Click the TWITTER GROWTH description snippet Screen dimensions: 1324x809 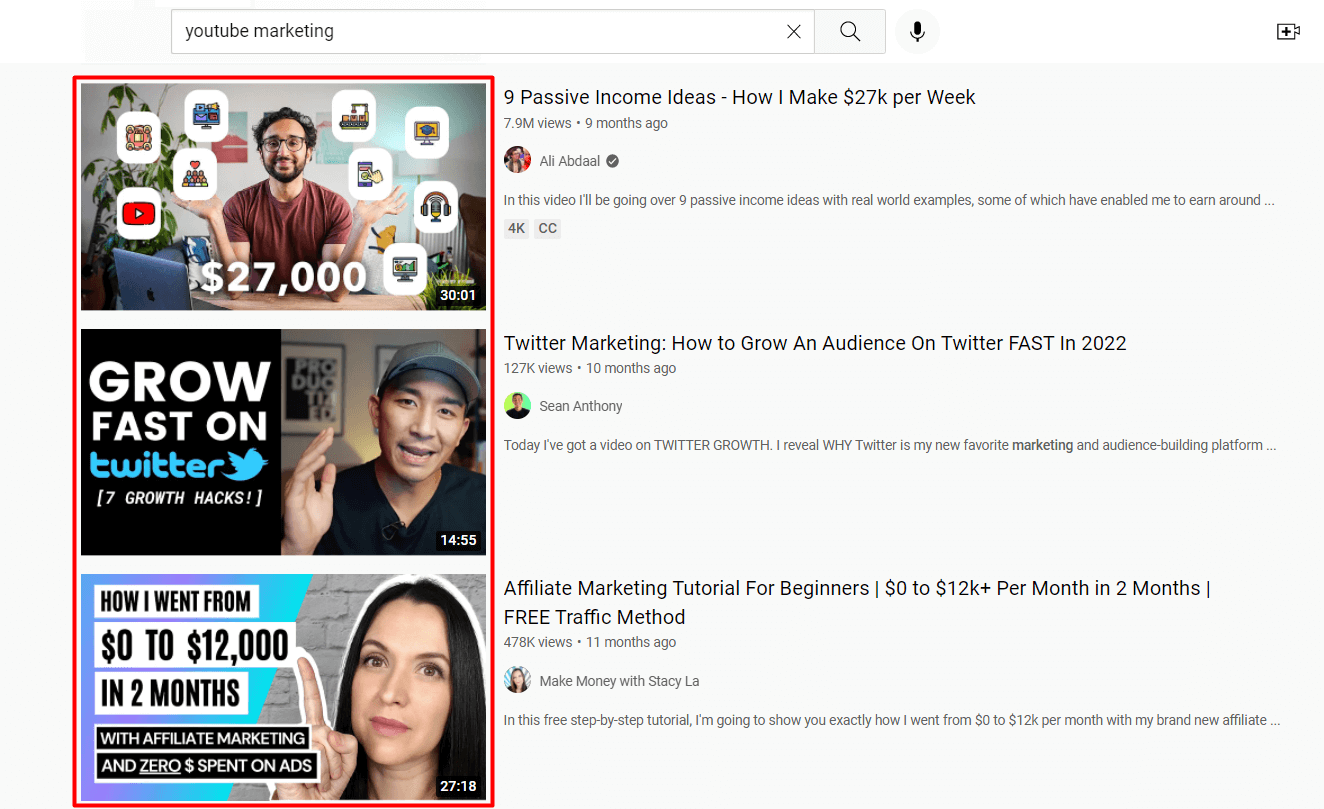click(890, 445)
